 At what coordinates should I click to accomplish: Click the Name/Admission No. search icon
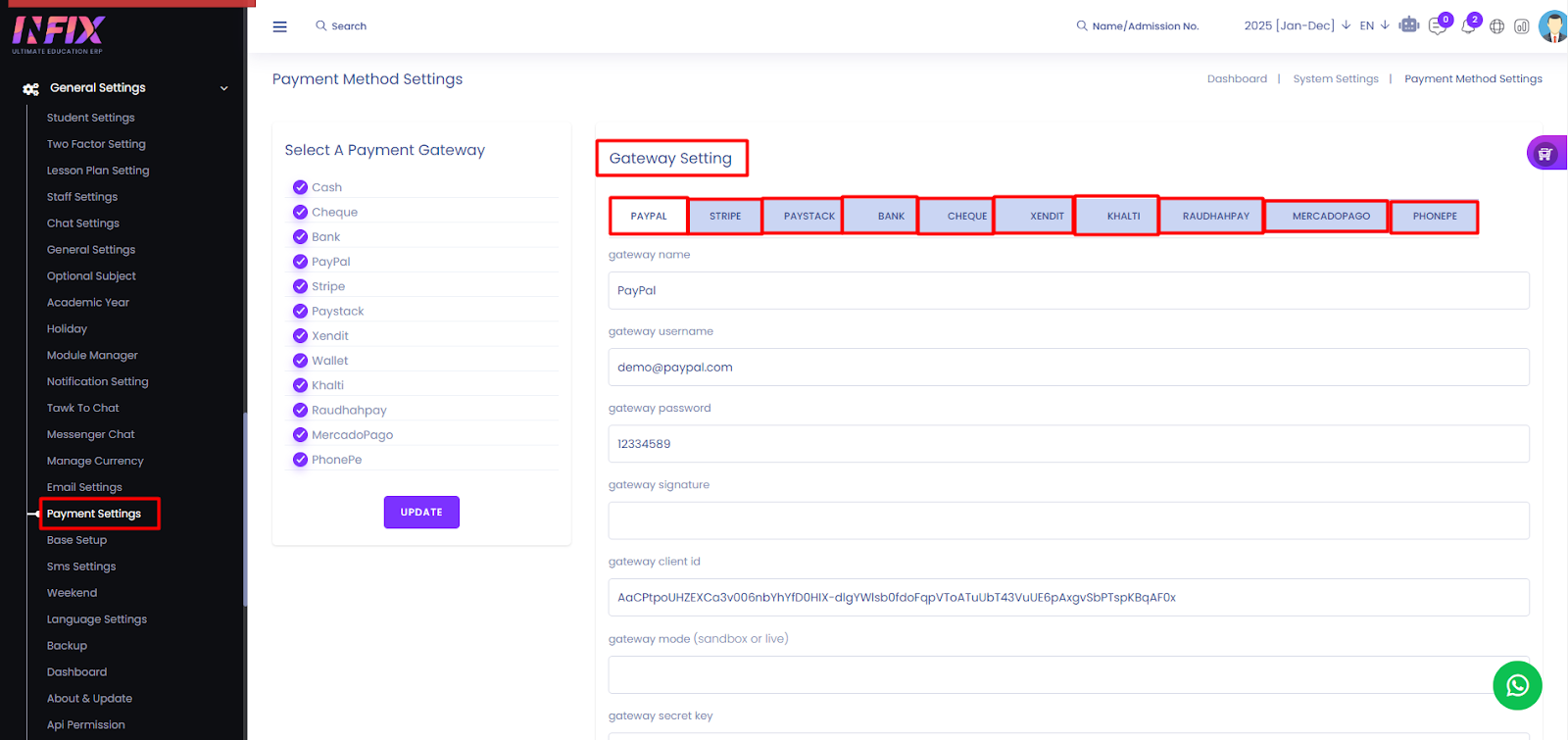(1082, 25)
